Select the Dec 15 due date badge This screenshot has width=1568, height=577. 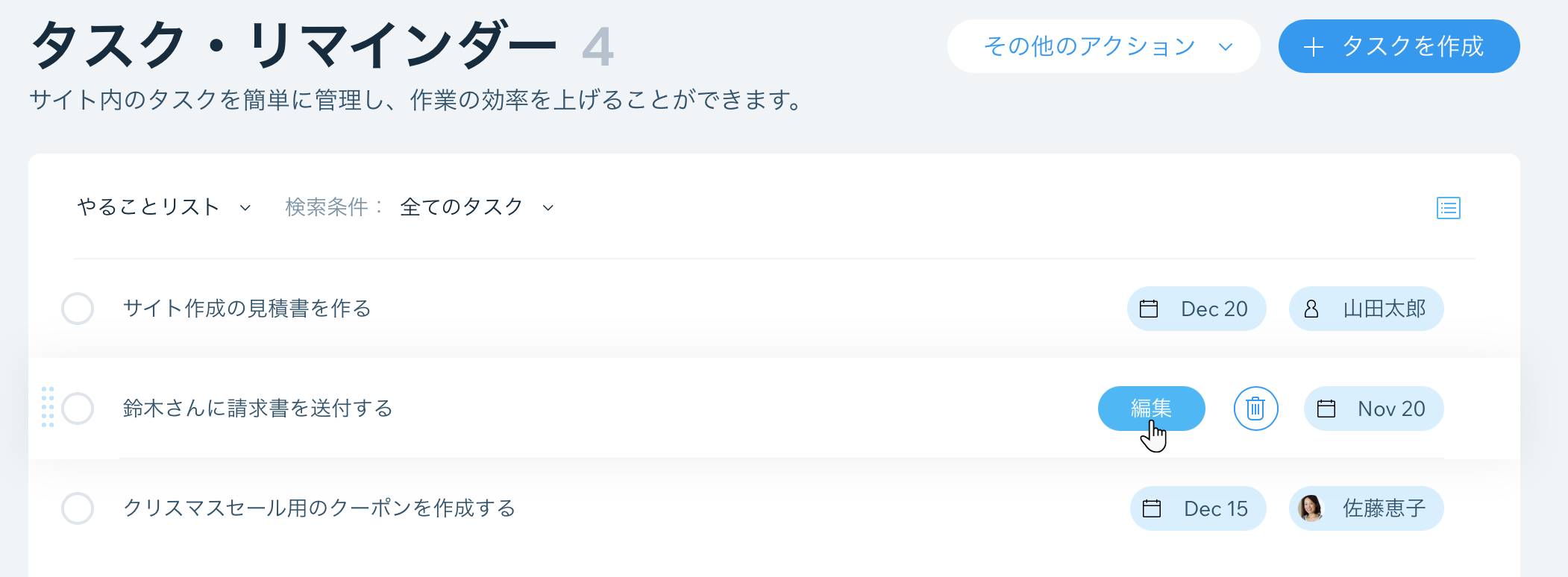pyautogui.click(x=1198, y=508)
